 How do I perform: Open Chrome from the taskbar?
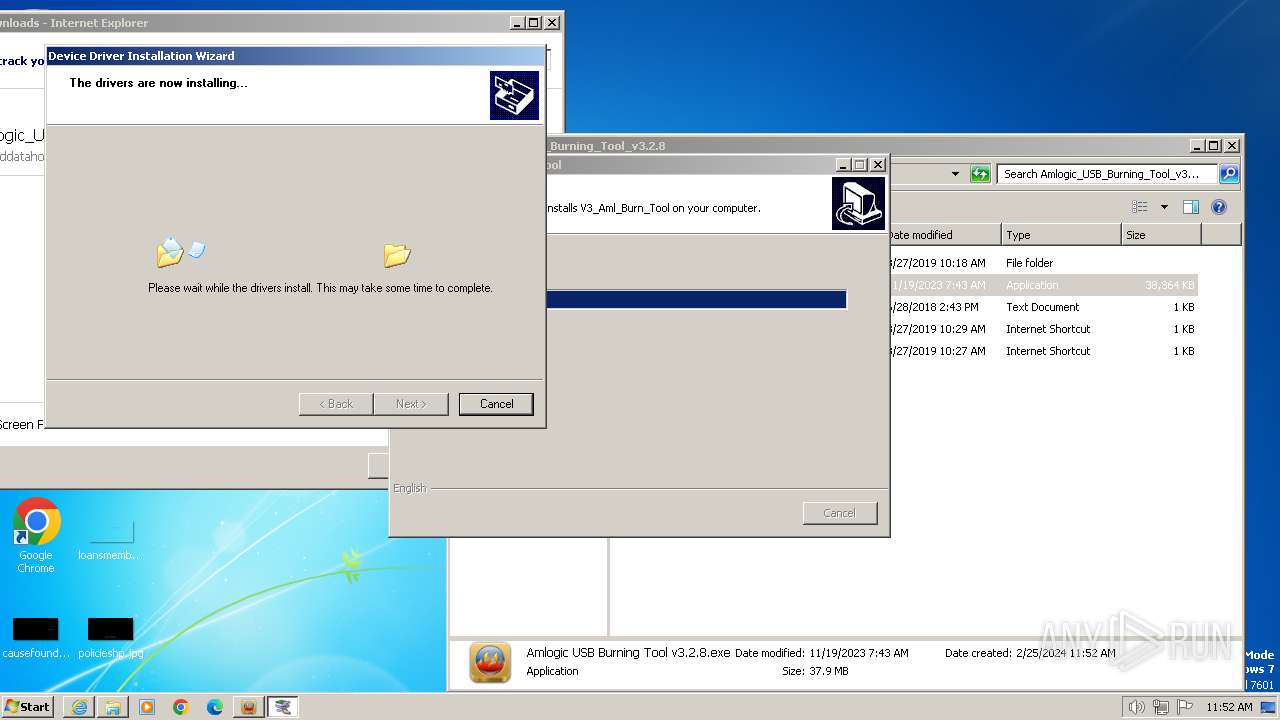point(181,707)
